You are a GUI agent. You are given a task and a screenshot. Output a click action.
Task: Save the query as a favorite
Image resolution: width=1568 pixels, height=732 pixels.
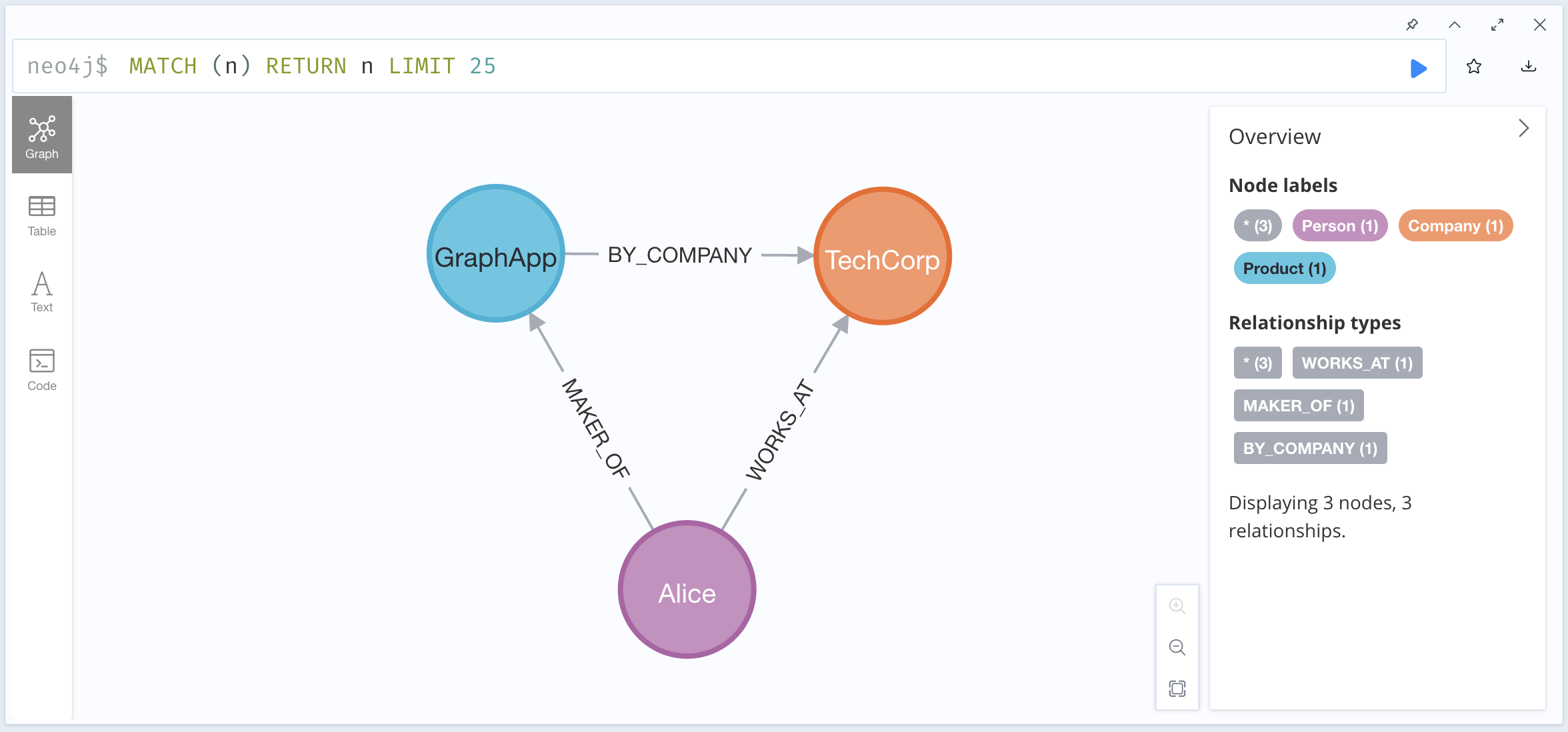click(x=1474, y=67)
